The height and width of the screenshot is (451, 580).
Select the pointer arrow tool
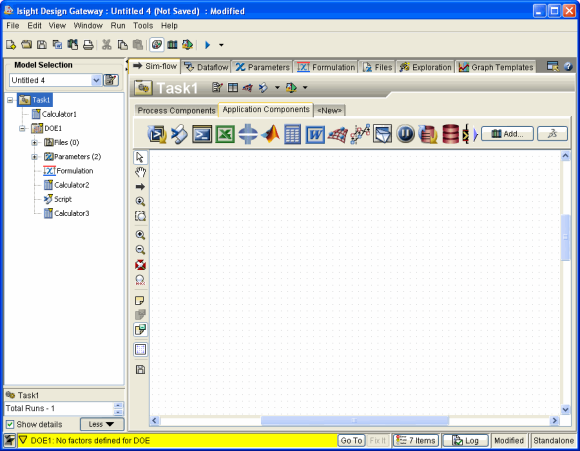click(140, 157)
